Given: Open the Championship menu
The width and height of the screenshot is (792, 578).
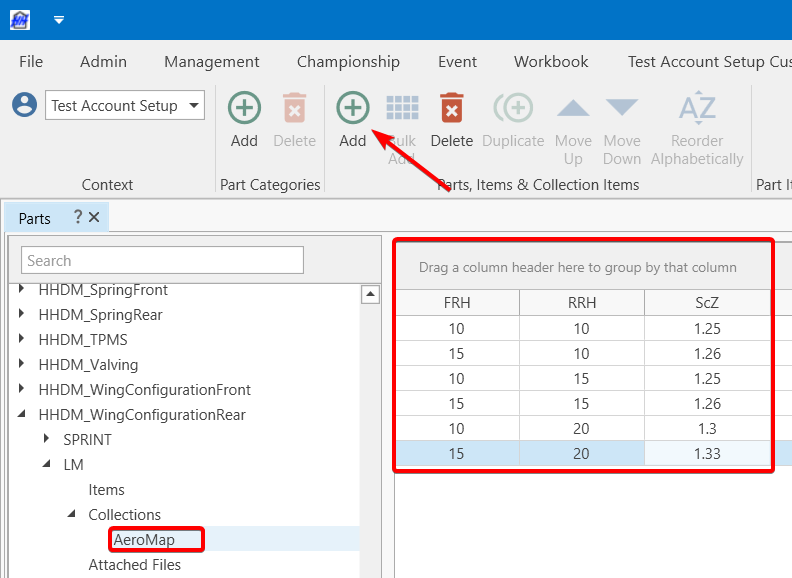Looking at the screenshot, I should point(348,61).
